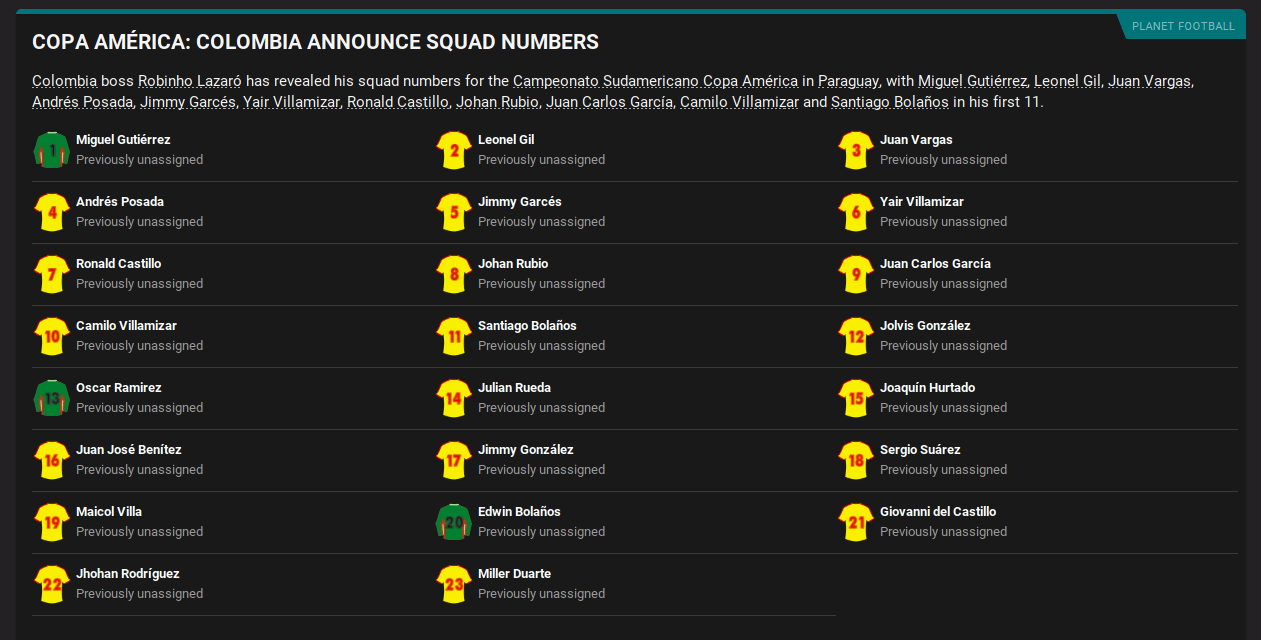Select Julian Rueda in the squad list
The height and width of the screenshot is (640, 1261).
514,388
